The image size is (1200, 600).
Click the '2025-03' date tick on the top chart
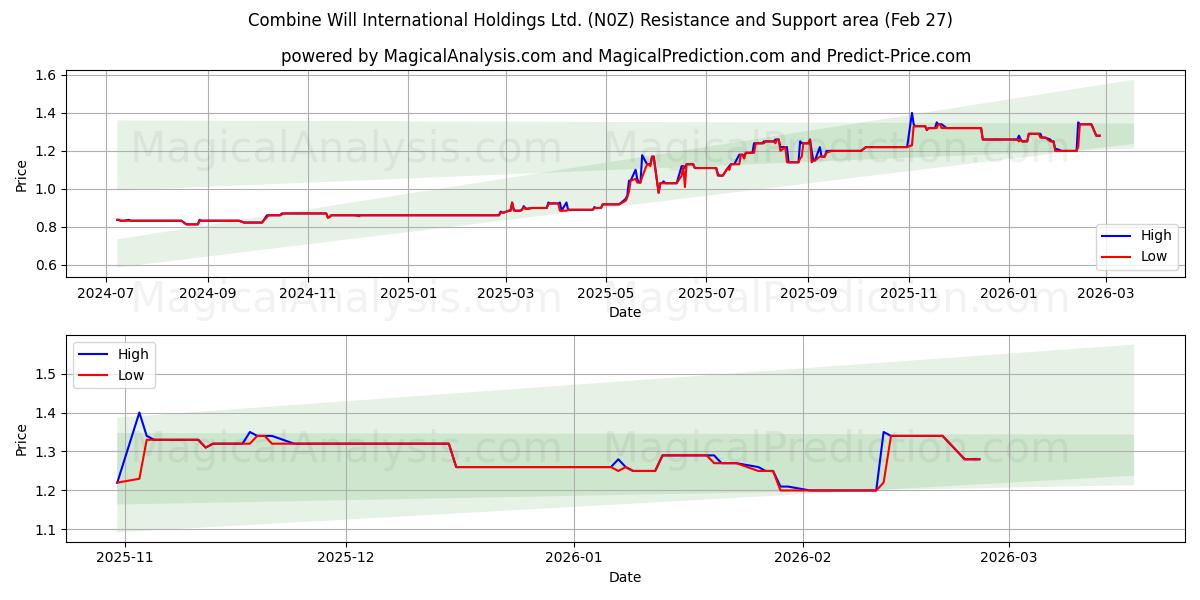click(x=505, y=294)
